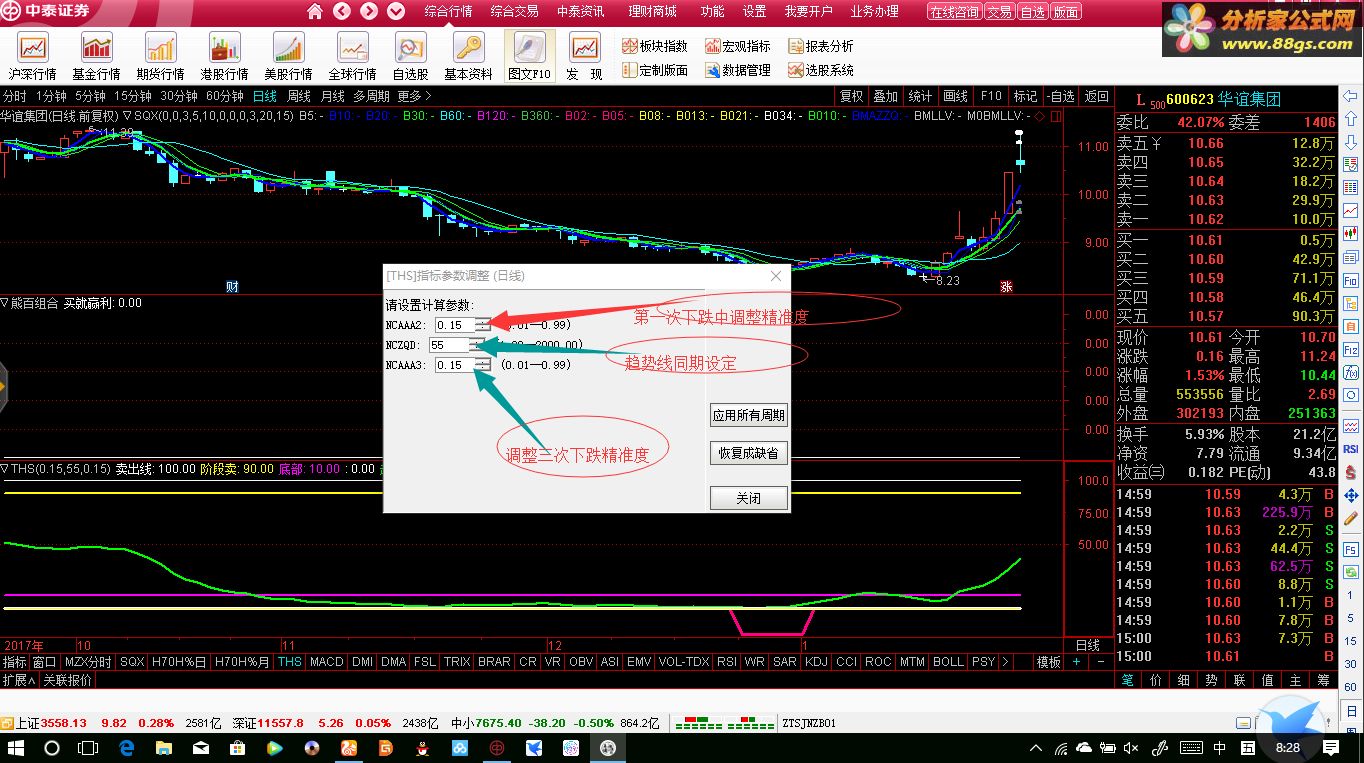Click the 自选 button in title bar
Image resolution: width=1364 pixels, height=763 pixels.
point(1033,12)
